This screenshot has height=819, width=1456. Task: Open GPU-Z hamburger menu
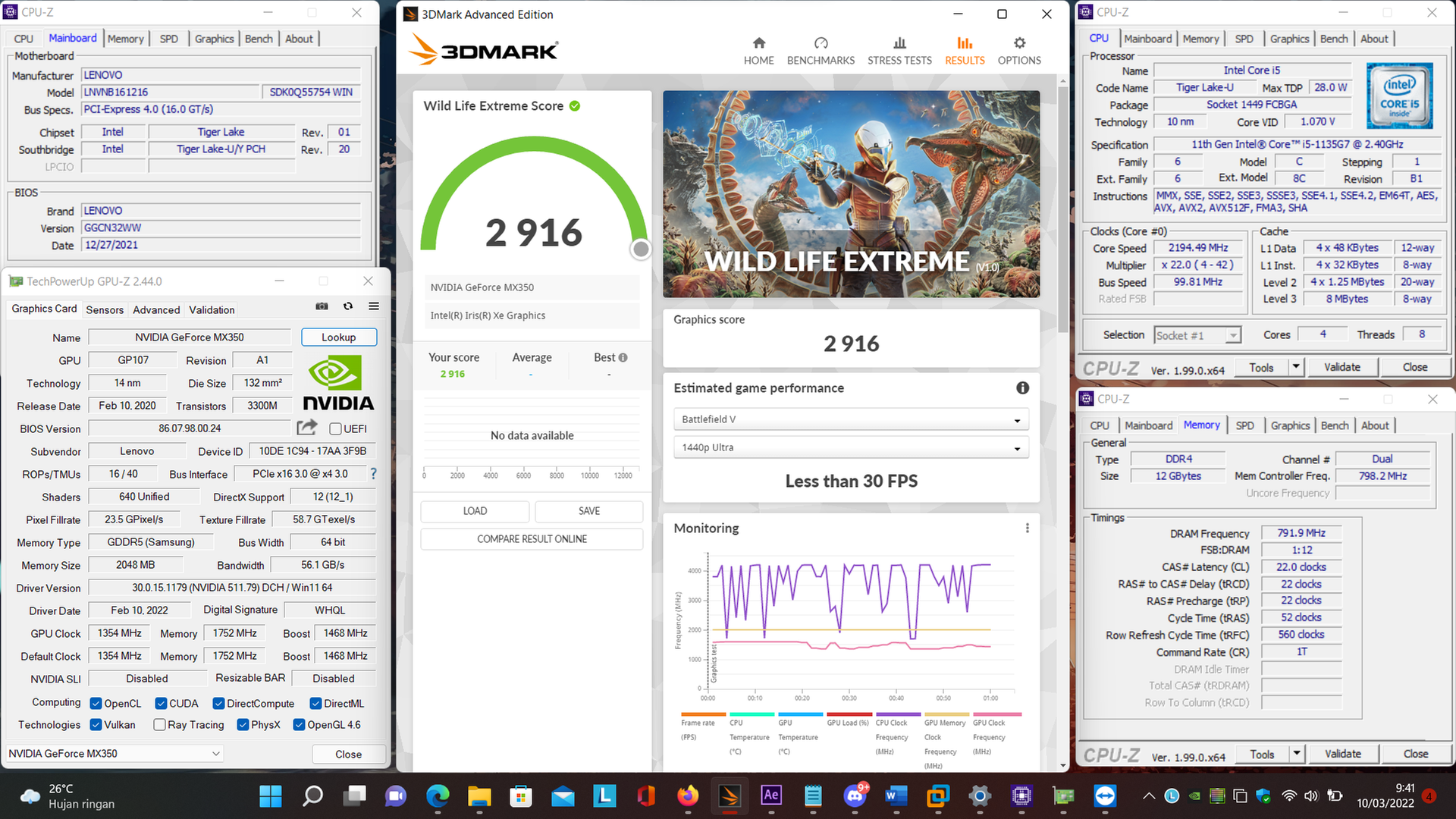click(374, 306)
